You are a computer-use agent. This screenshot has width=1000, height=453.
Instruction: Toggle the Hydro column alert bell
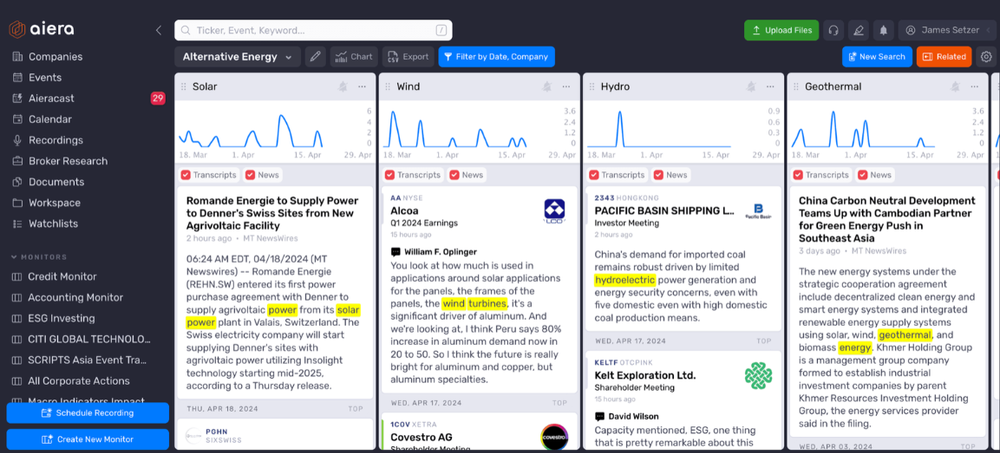coord(751,87)
